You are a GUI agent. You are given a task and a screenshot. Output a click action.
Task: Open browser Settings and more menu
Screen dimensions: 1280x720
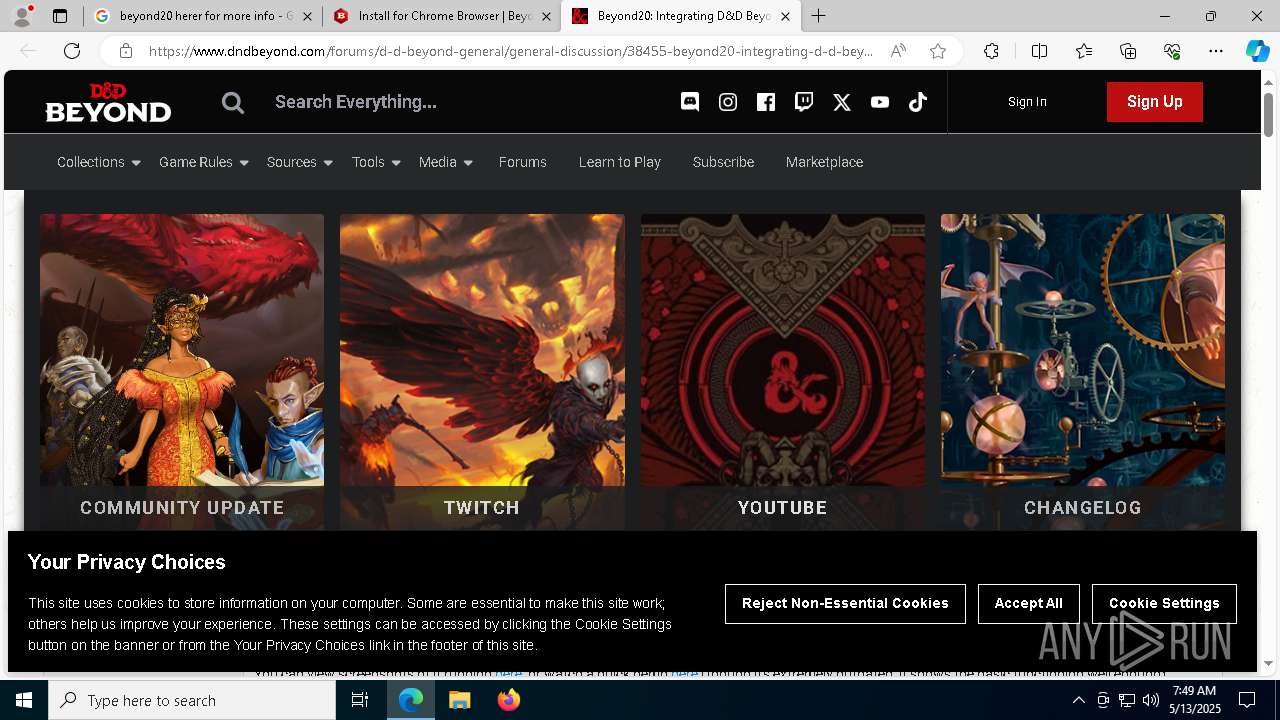click(x=1216, y=51)
